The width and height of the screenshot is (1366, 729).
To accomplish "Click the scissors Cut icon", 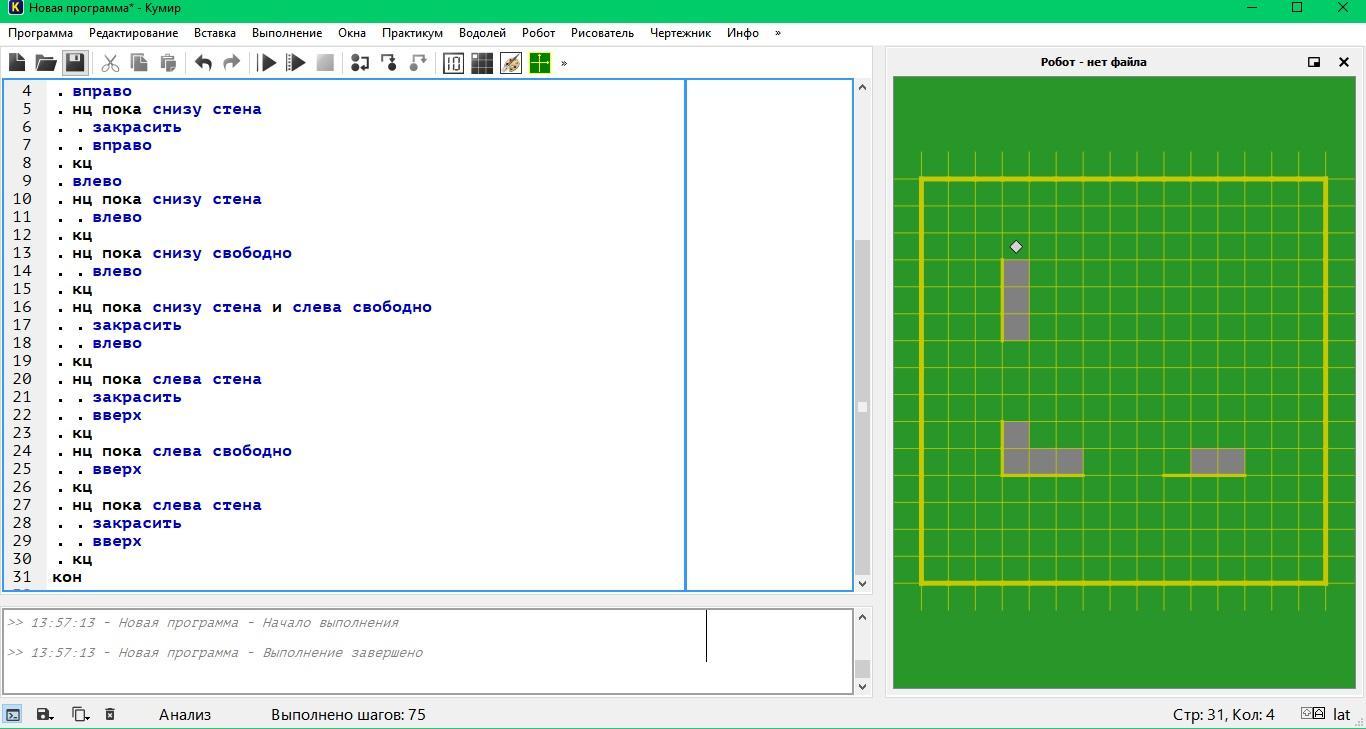I will (110, 63).
